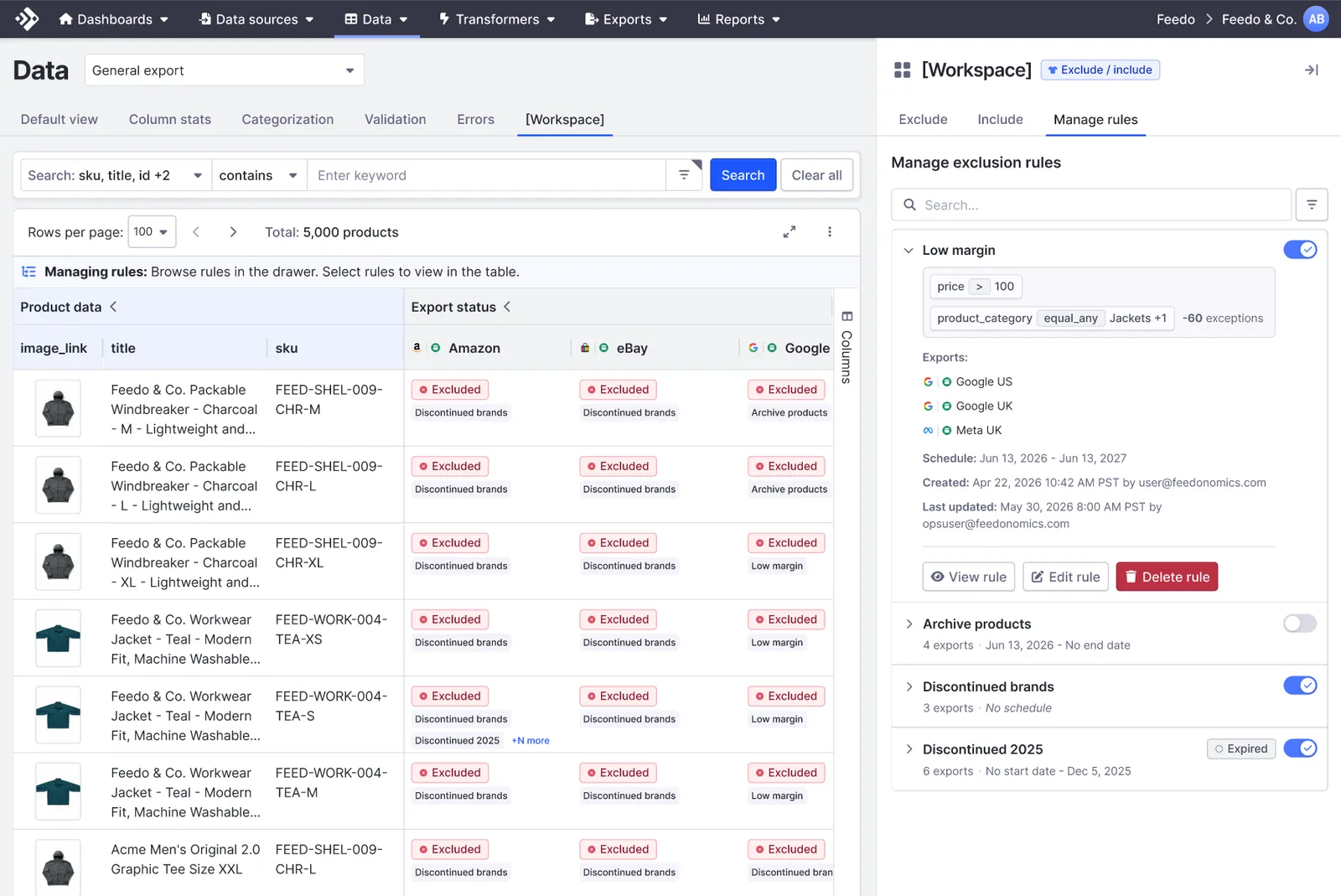Collapse the Product data column group
The width and height of the screenshot is (1341, 896).
[x=114, y=307]
